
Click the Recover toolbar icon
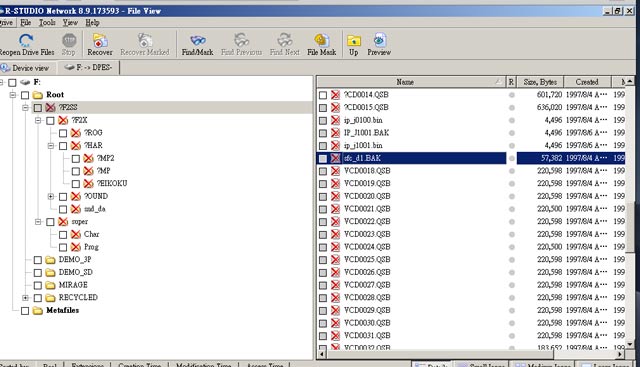pyautogui.click(x=100, y=40)
